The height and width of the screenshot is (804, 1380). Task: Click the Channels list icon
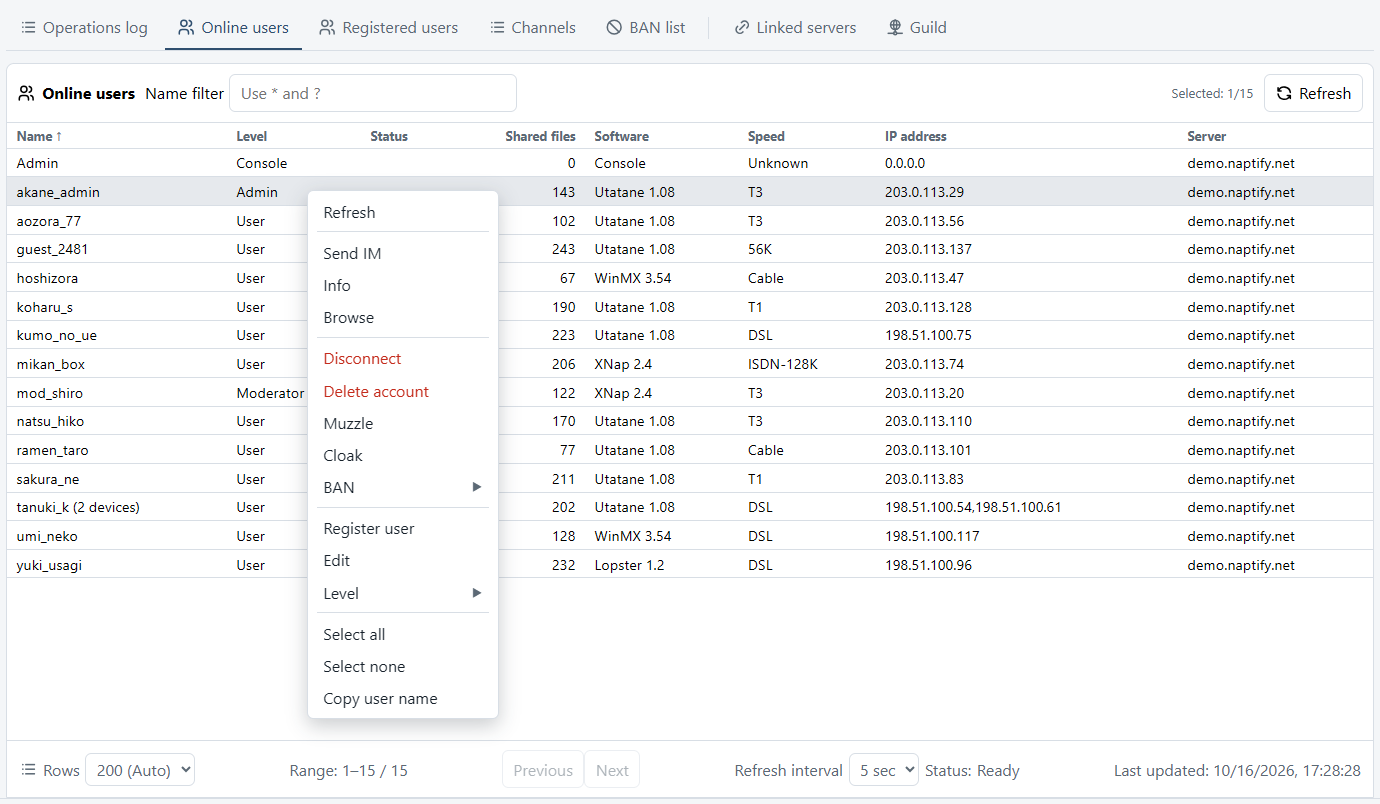497,28
